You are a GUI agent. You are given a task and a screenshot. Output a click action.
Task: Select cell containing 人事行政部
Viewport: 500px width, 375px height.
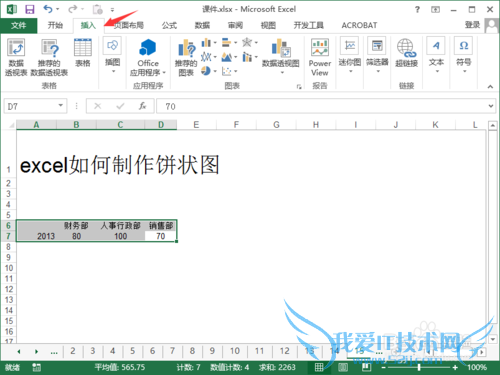[120, 226]
